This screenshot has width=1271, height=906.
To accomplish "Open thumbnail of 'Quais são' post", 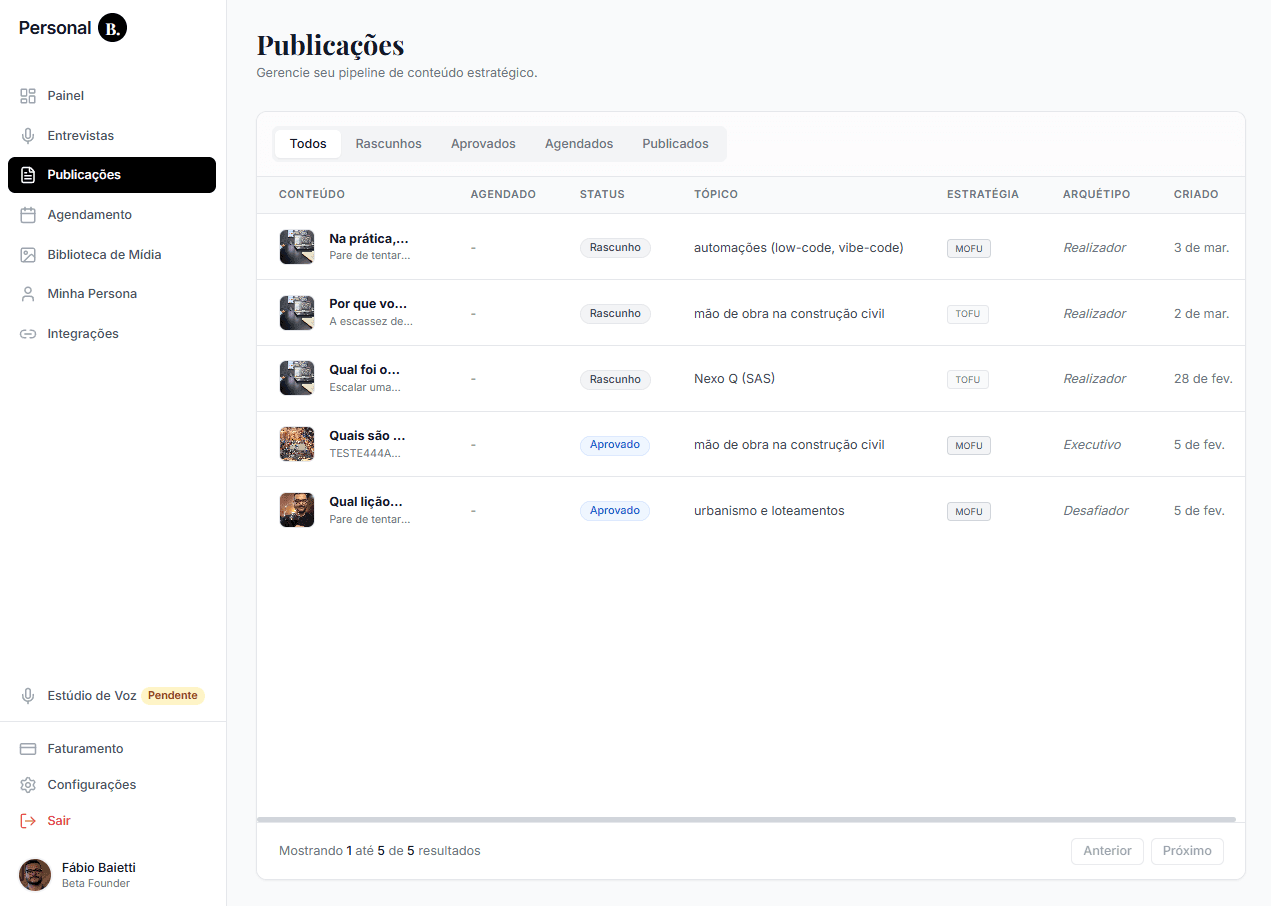I will [x=297, y=444].
